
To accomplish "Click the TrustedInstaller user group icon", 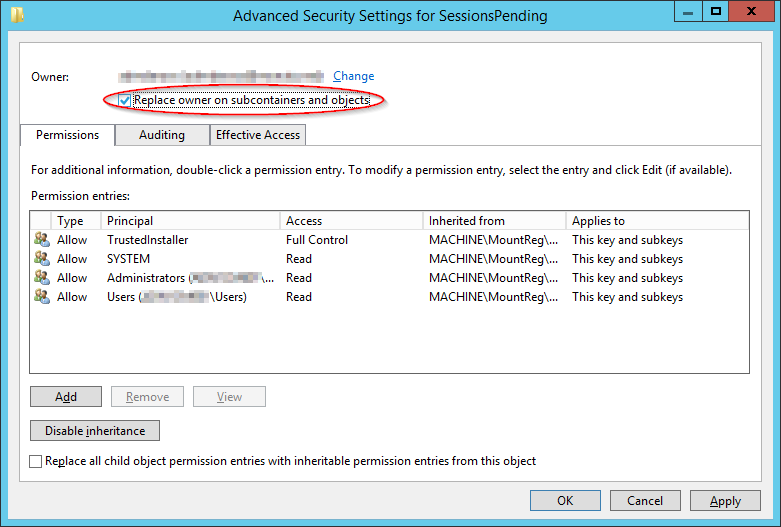I will pos(42,240).
